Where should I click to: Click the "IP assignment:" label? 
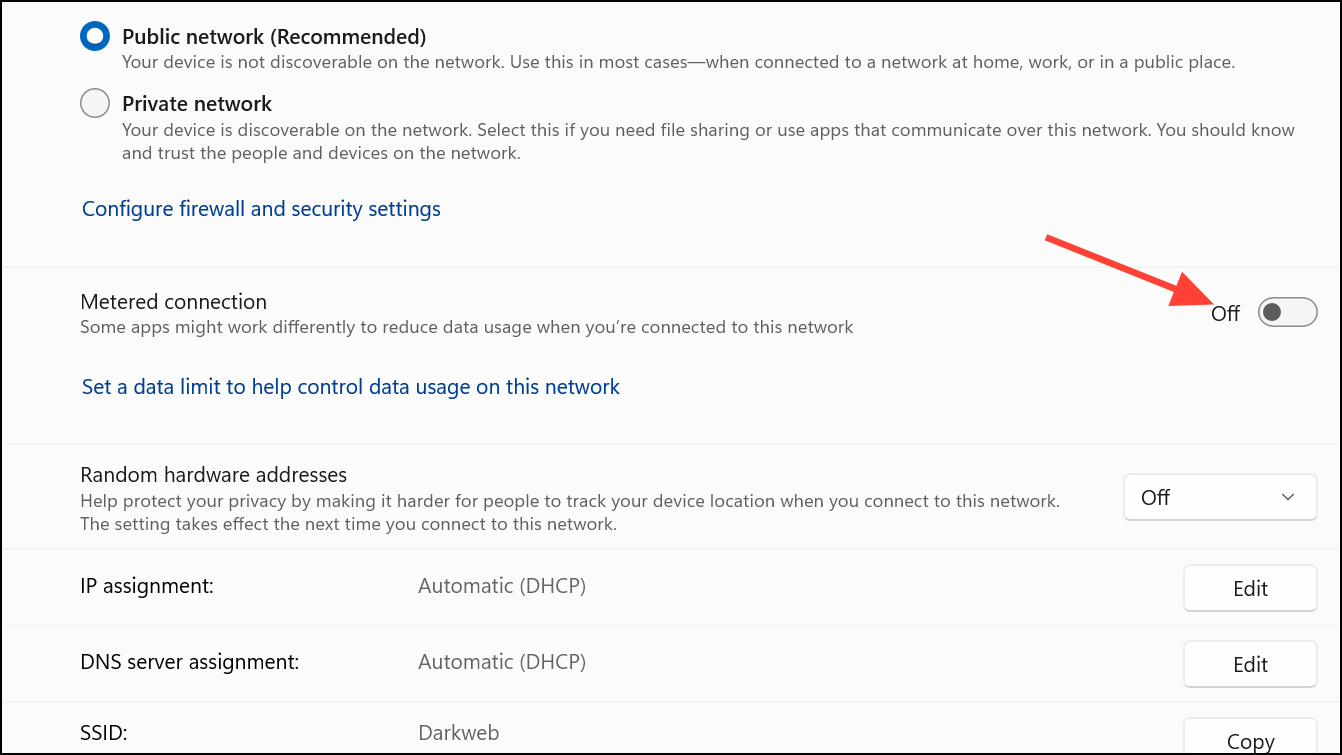(x=147, y=586)
